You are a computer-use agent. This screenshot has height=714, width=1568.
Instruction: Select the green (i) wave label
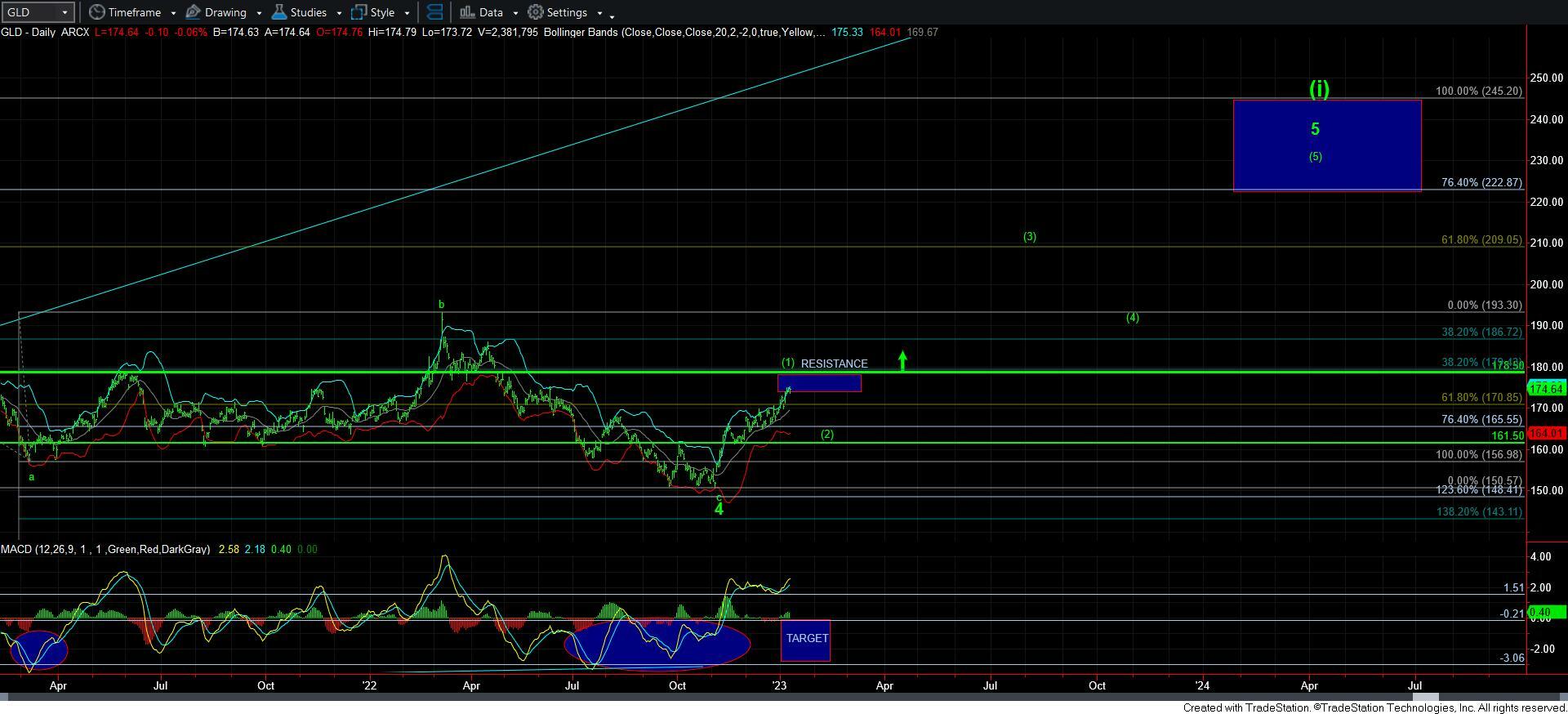[x=1319, y=88]
